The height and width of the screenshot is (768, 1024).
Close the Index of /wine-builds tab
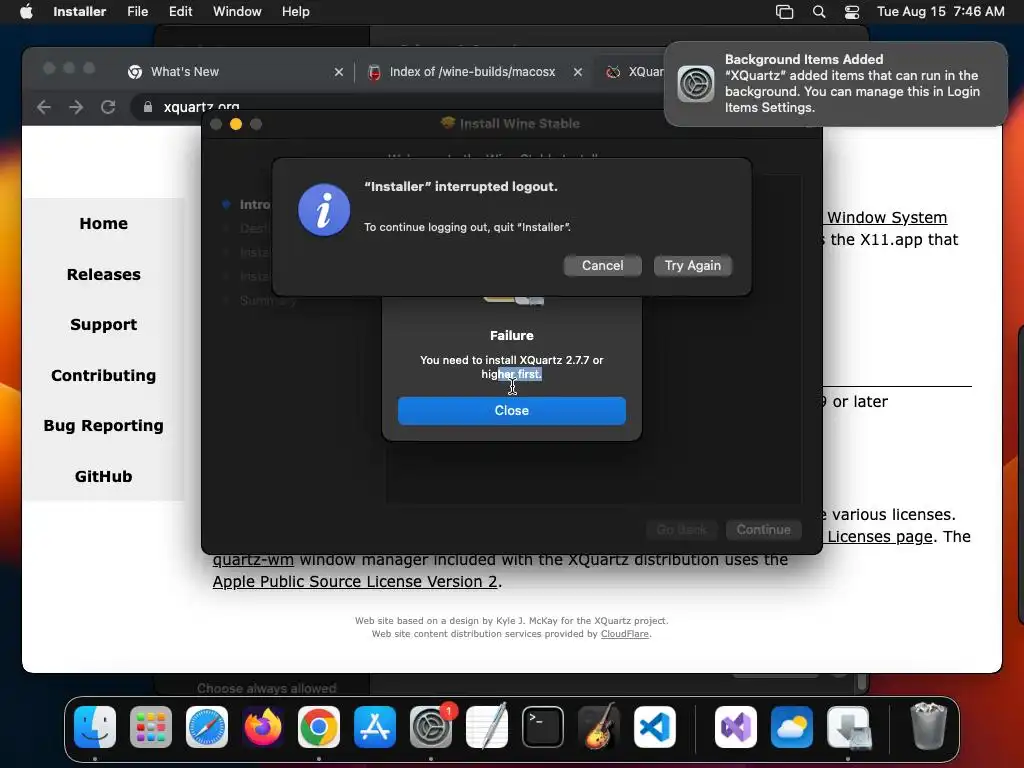577,72
